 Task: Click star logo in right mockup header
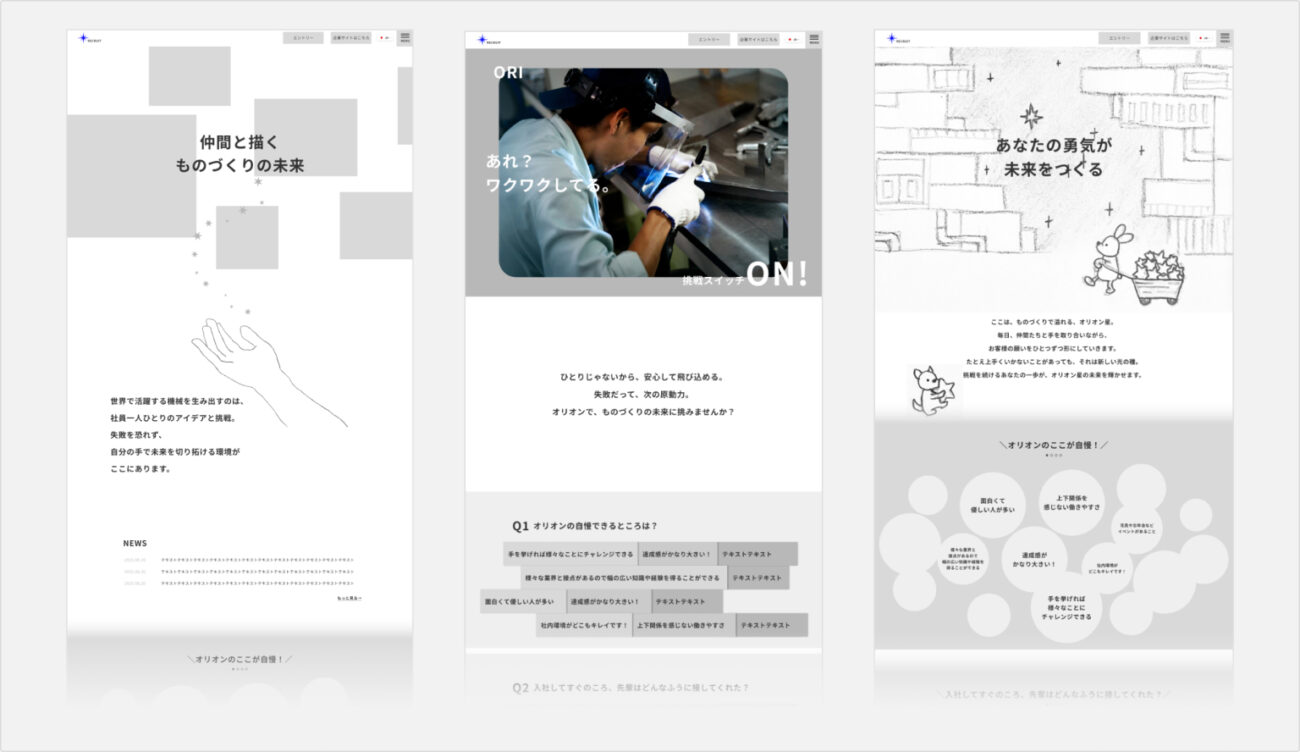coord(892,39)
